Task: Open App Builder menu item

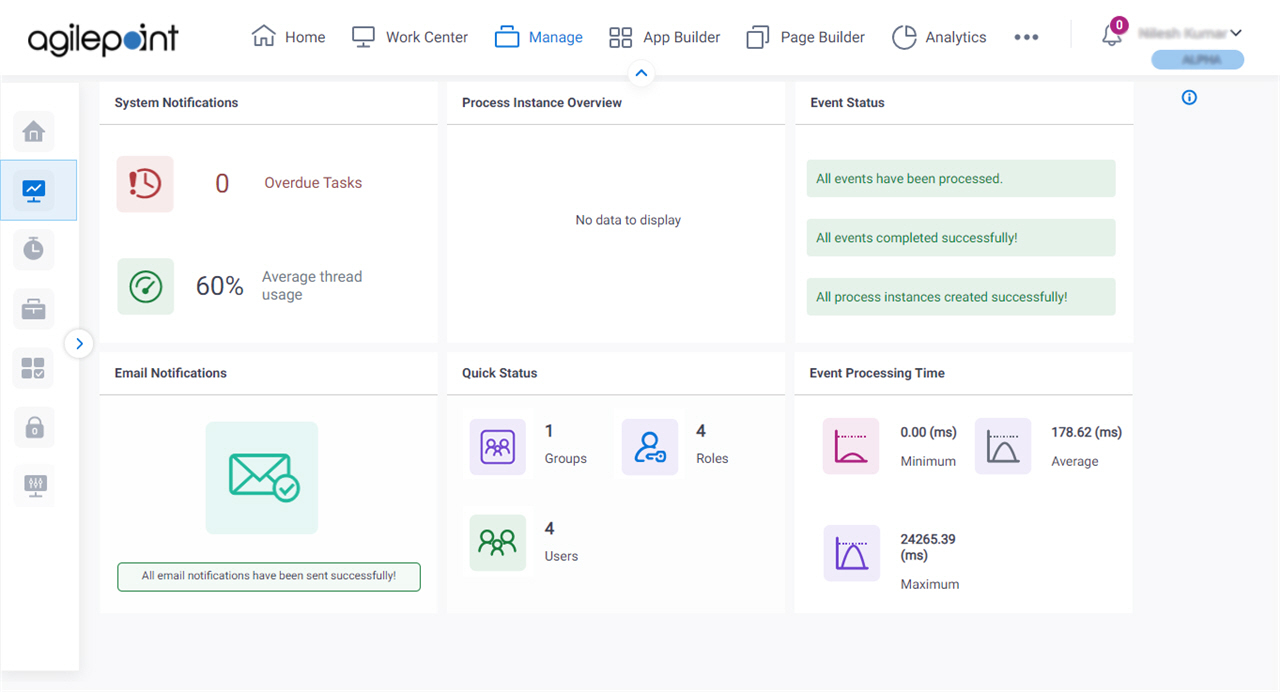Action: click(x=664, y=37)
